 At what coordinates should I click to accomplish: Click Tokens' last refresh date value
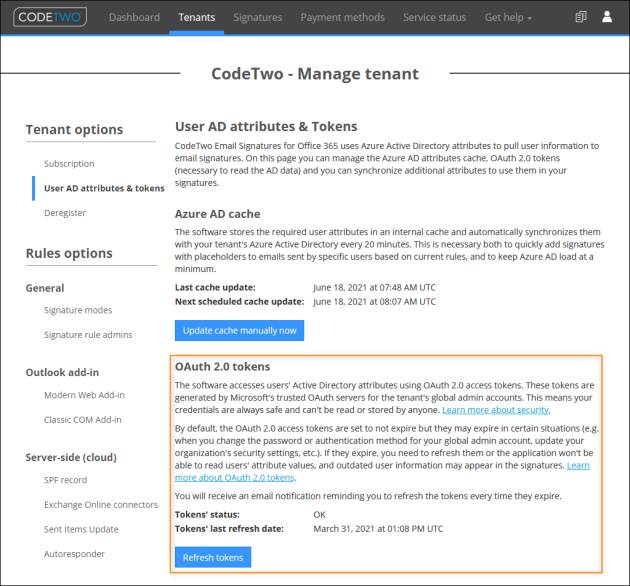click(378, 529)
